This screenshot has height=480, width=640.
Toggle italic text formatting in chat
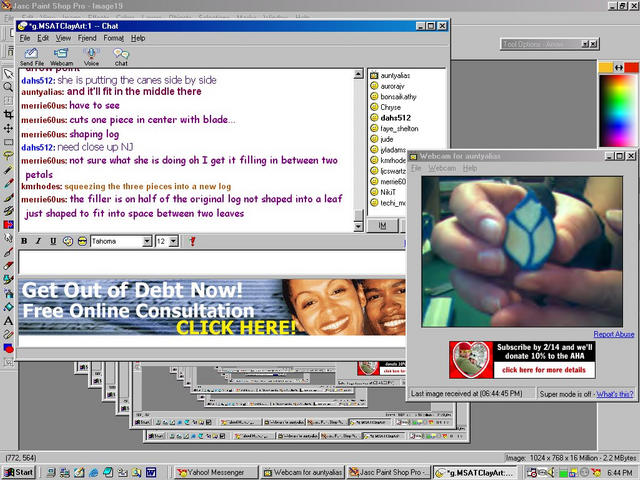(x=38, y=241)
